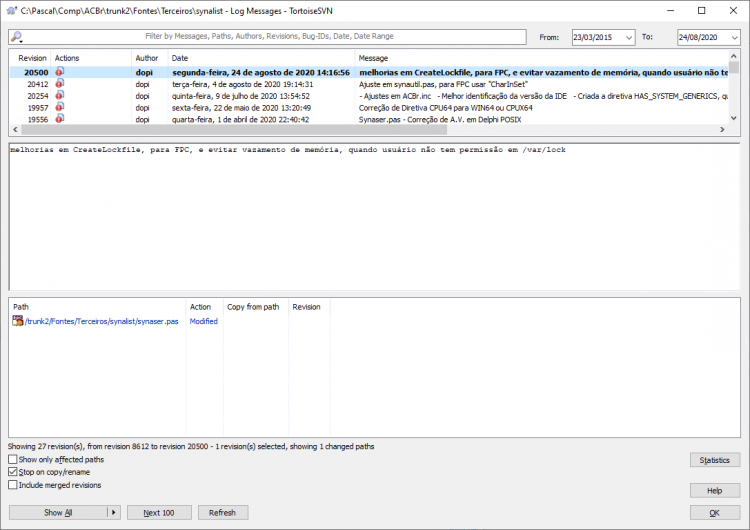750x530 pixels.
Task: Click the OK button
Action: pyautogui.click(x=715, y=512)
